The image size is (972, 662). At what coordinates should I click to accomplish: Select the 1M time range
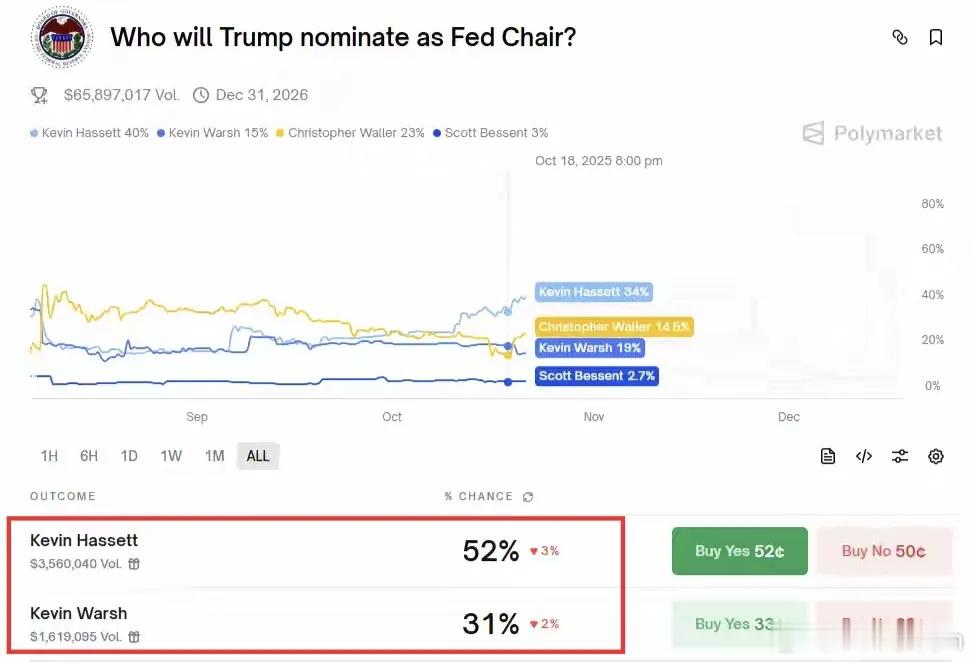pos(214,456)
